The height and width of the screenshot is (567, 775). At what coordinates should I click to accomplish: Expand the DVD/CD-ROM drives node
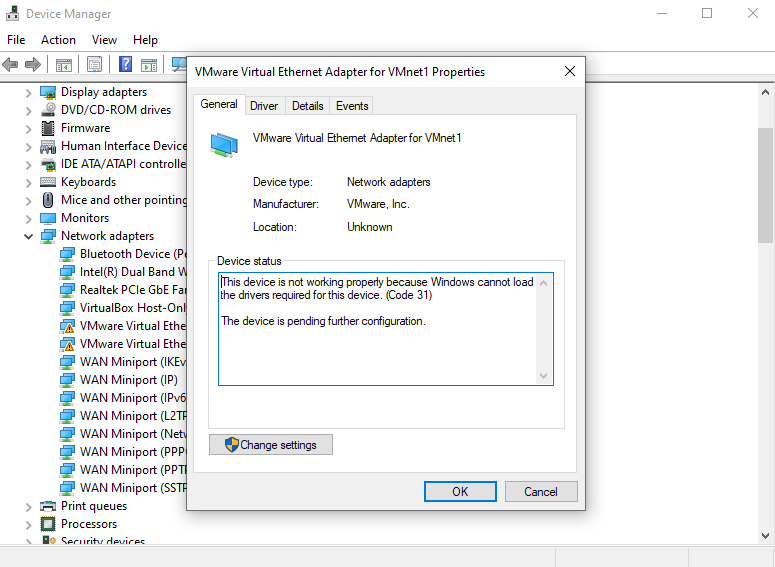[x=29, y=111]
